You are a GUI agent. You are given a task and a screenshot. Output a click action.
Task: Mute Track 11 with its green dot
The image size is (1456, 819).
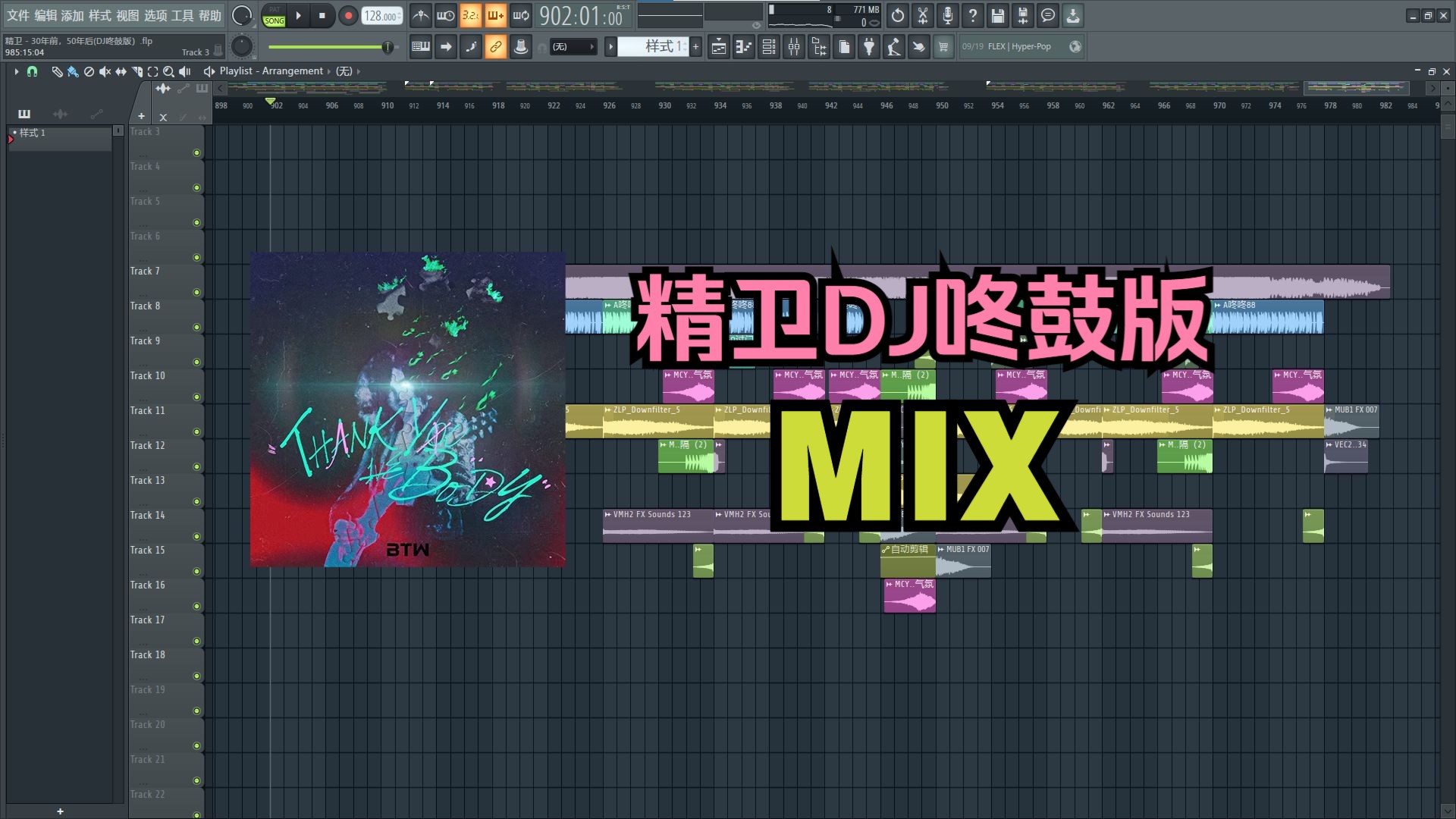click(196, 432)
